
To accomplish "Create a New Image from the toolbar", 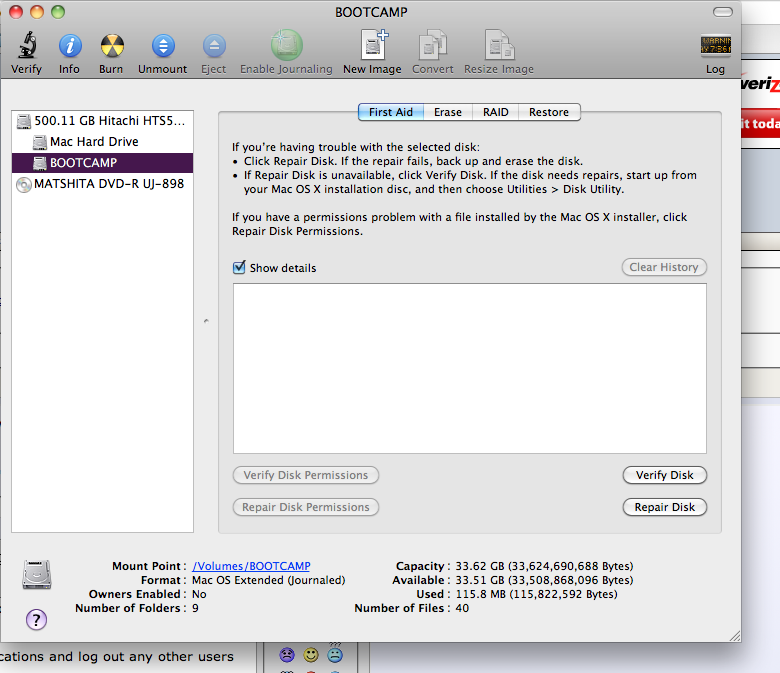I will (x=374, y=45).
